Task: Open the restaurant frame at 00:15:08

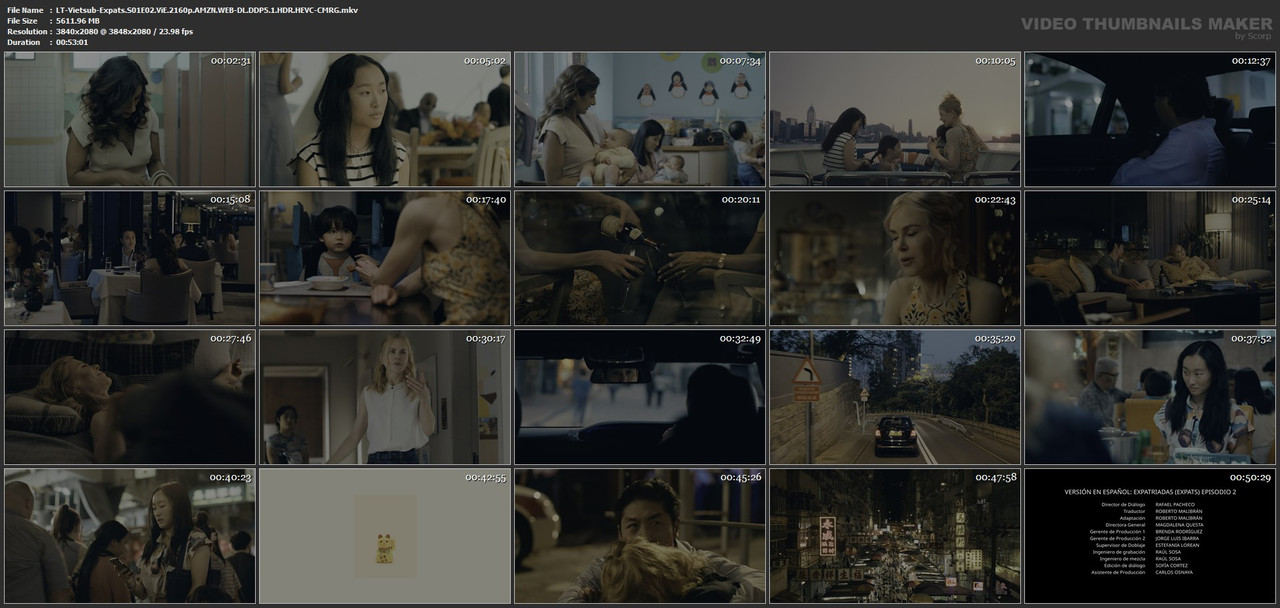Action: (x=130, y=258)
